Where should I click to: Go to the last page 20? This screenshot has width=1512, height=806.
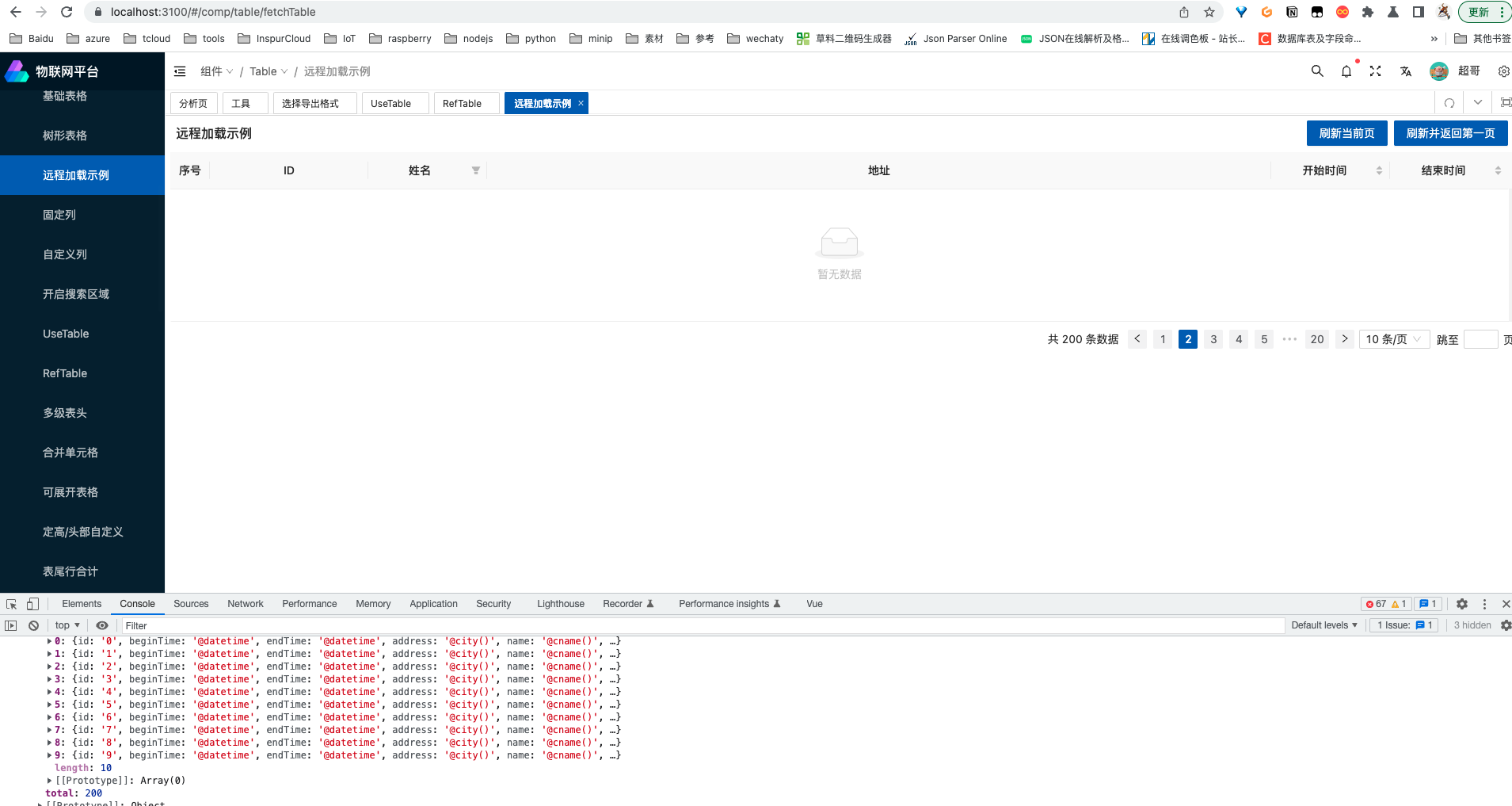(1317, 339)
